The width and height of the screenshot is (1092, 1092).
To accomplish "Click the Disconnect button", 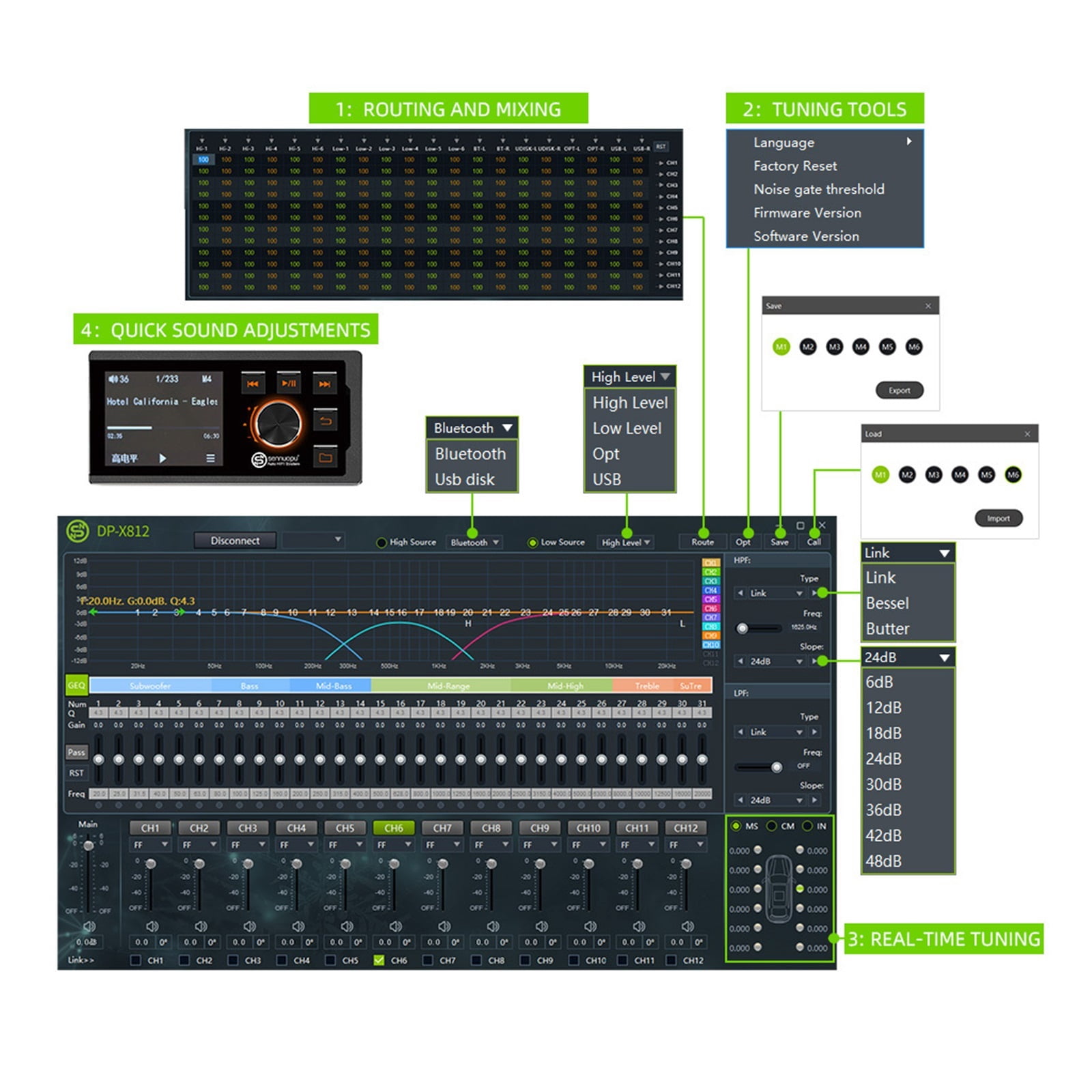I will (235, 541).
